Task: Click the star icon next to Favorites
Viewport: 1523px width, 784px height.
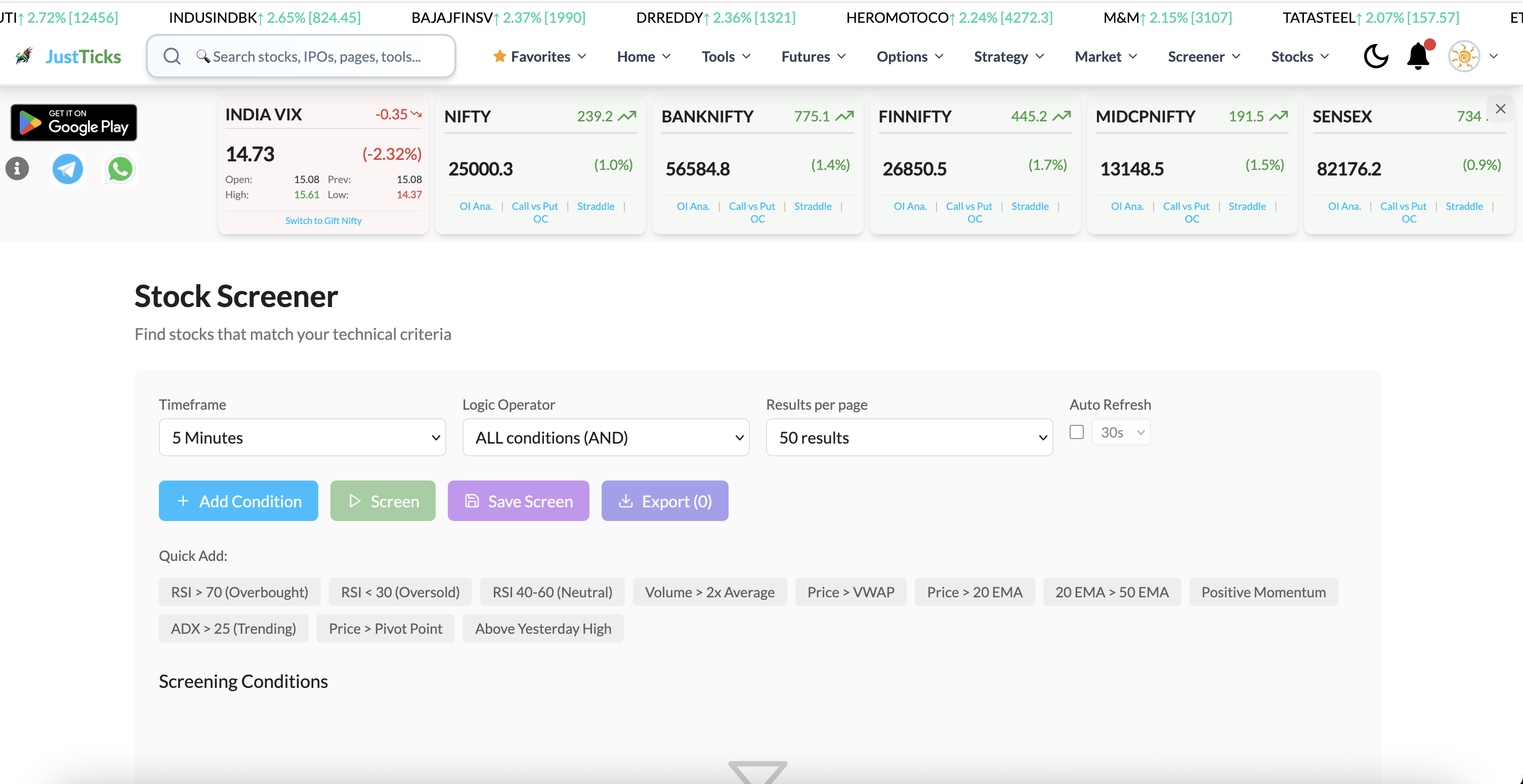Action: pyautogui.click(x=499, y=56)
